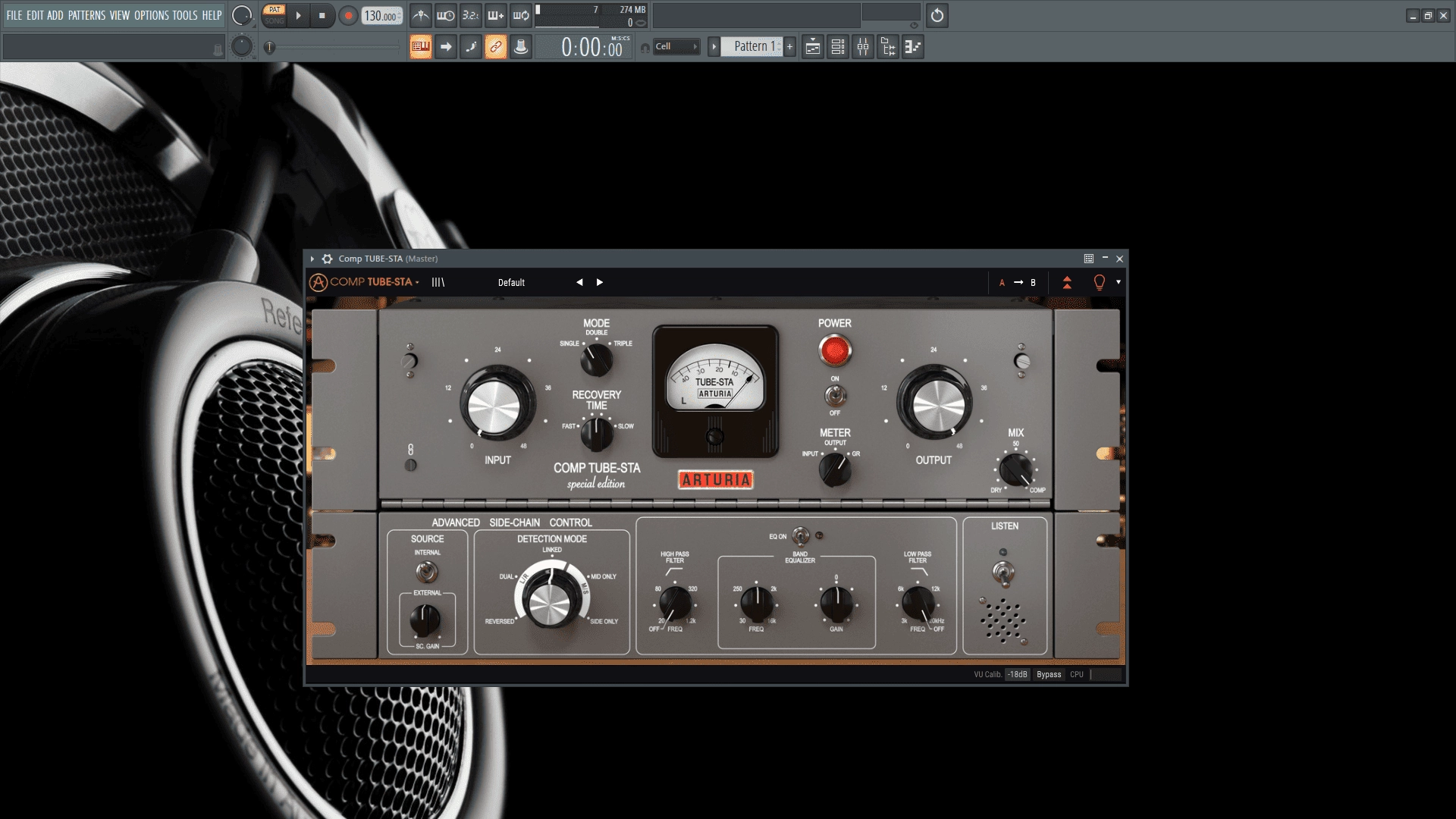
Task: Click the master pitch knob in toolbar
Action: (x=242, y=47)
